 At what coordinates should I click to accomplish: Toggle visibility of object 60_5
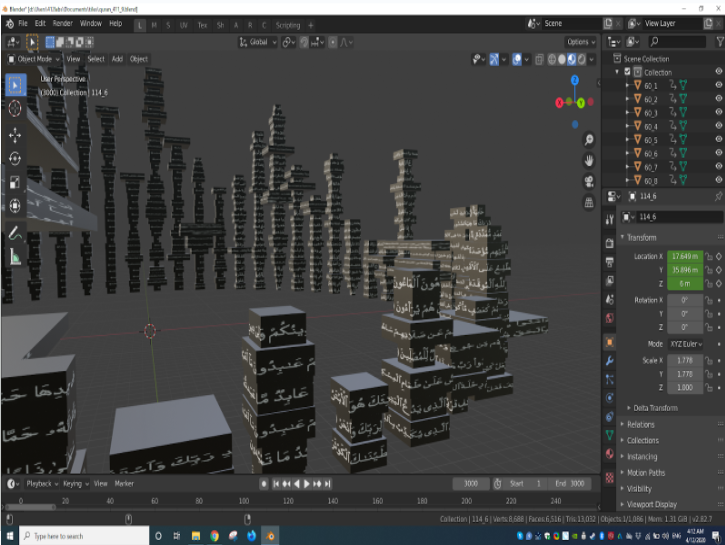pos(718,140)
